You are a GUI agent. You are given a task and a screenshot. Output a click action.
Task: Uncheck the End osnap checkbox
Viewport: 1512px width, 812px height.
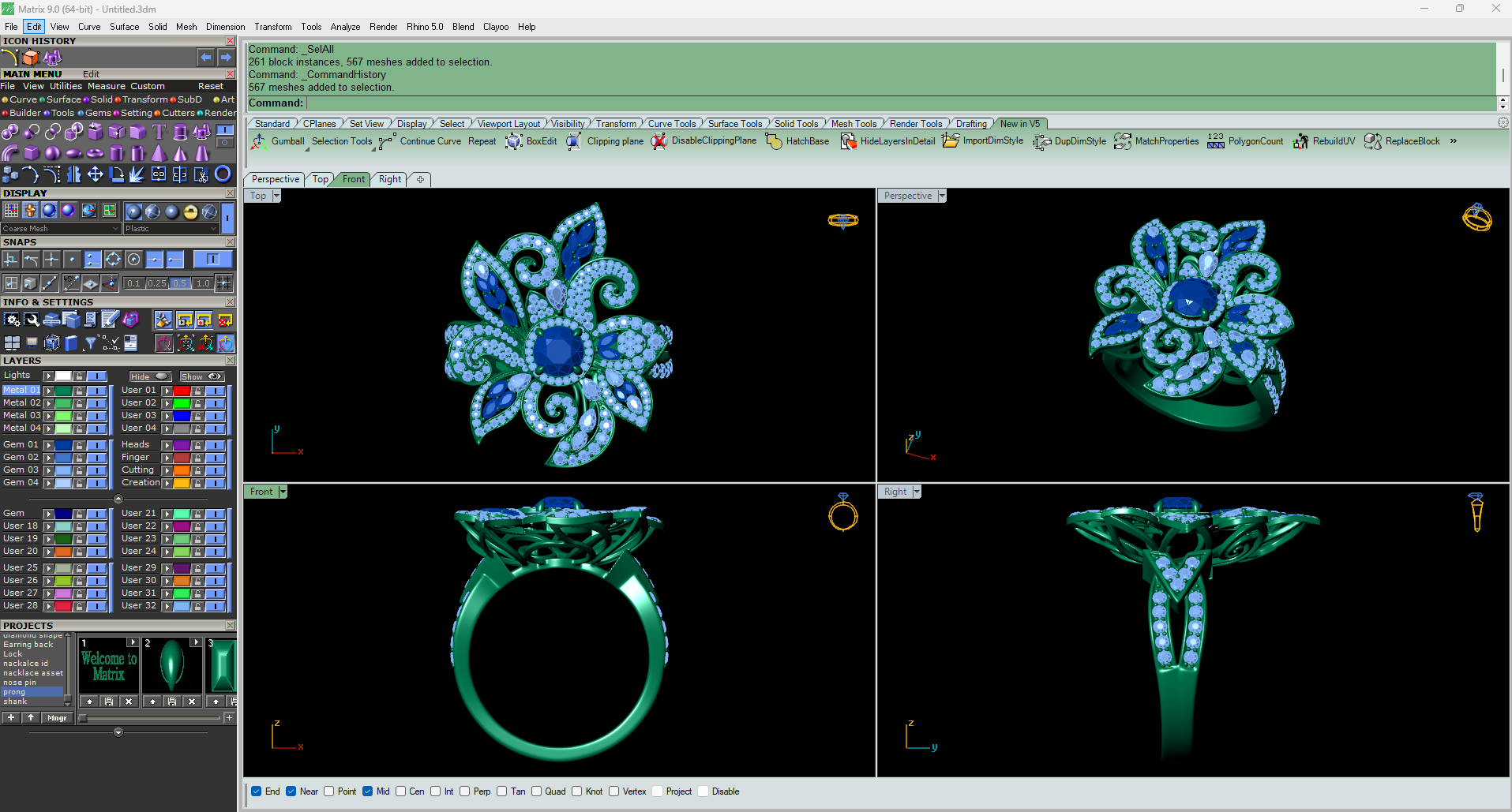tap(257, 791)
